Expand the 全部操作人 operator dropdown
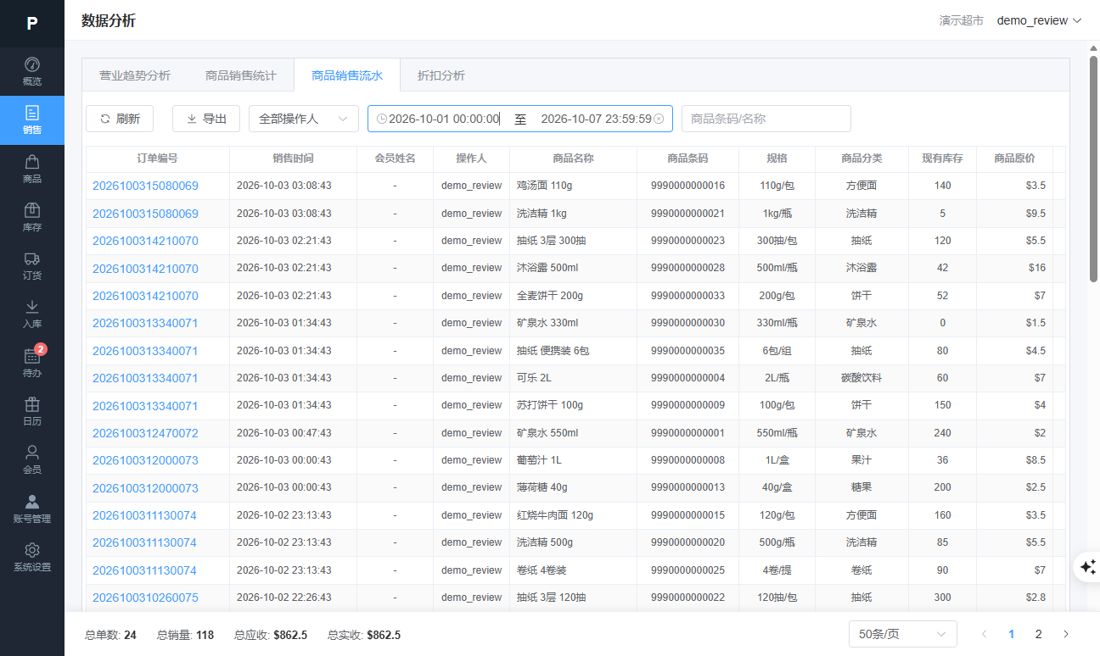The width and height of the screenshot is (1100, 656). 304,119
